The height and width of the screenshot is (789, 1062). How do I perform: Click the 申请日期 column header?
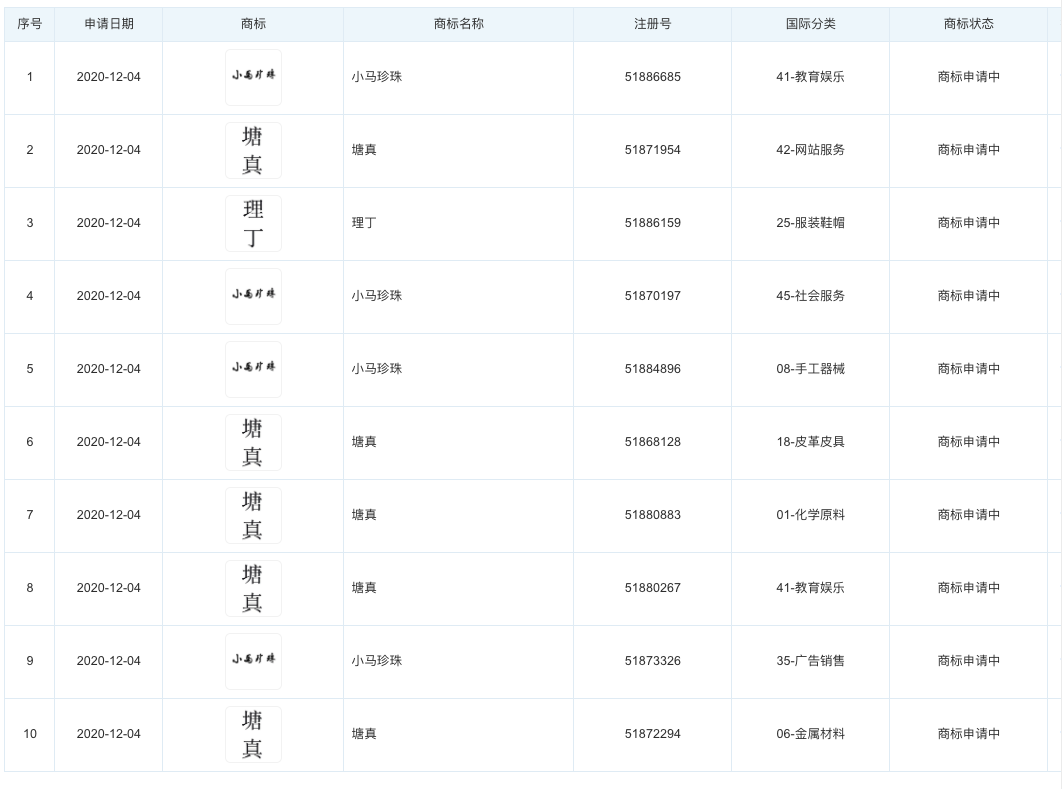point(108,24)
